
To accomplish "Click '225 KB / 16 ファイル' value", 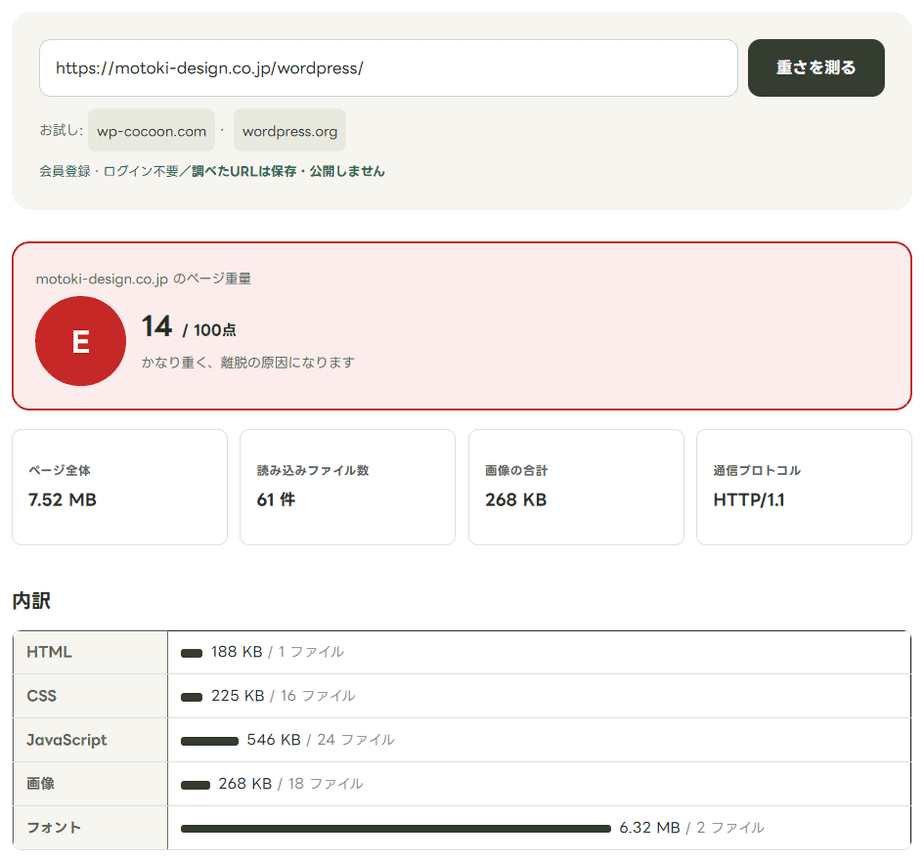I will click(x=283, y=696).
